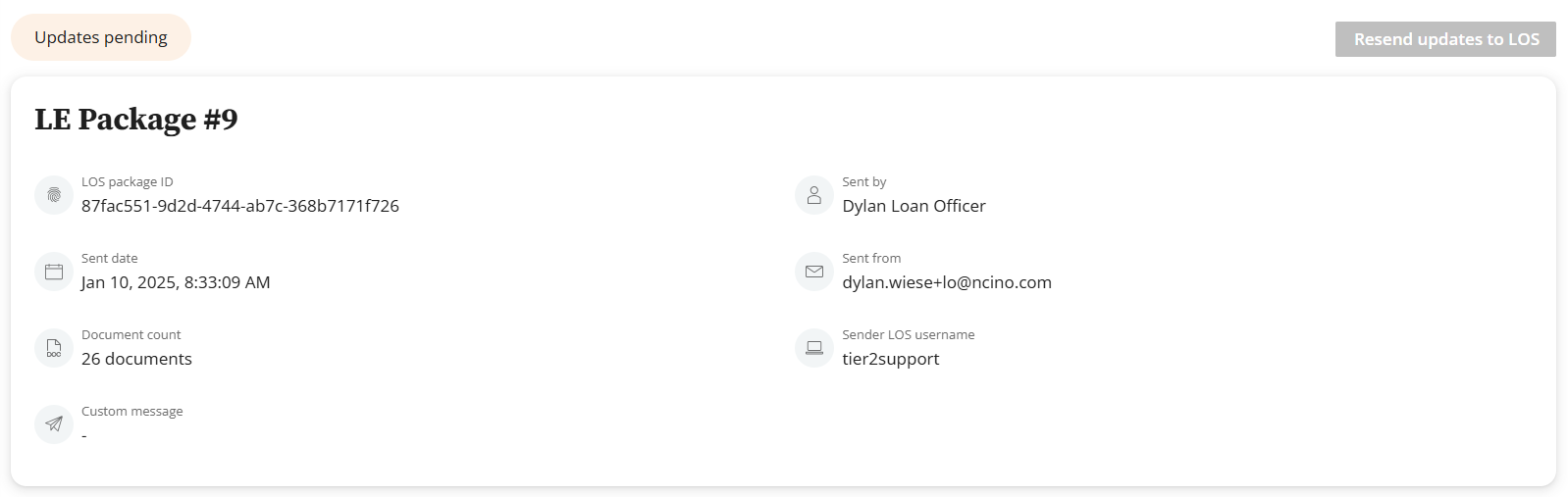Screen dimensions: 1568x497
Task: Click the document icon beside Document count
Action: [54, 348]
